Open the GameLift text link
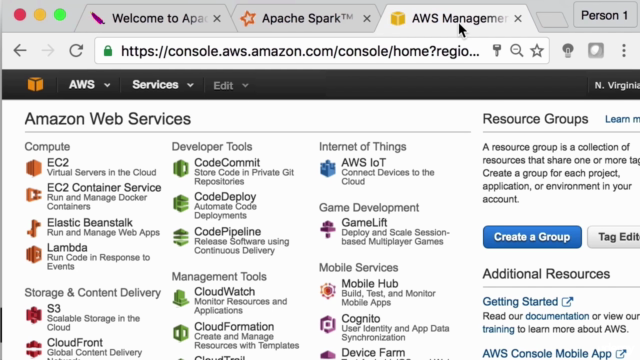Screen dimensions: 640x360 (364, 222)
